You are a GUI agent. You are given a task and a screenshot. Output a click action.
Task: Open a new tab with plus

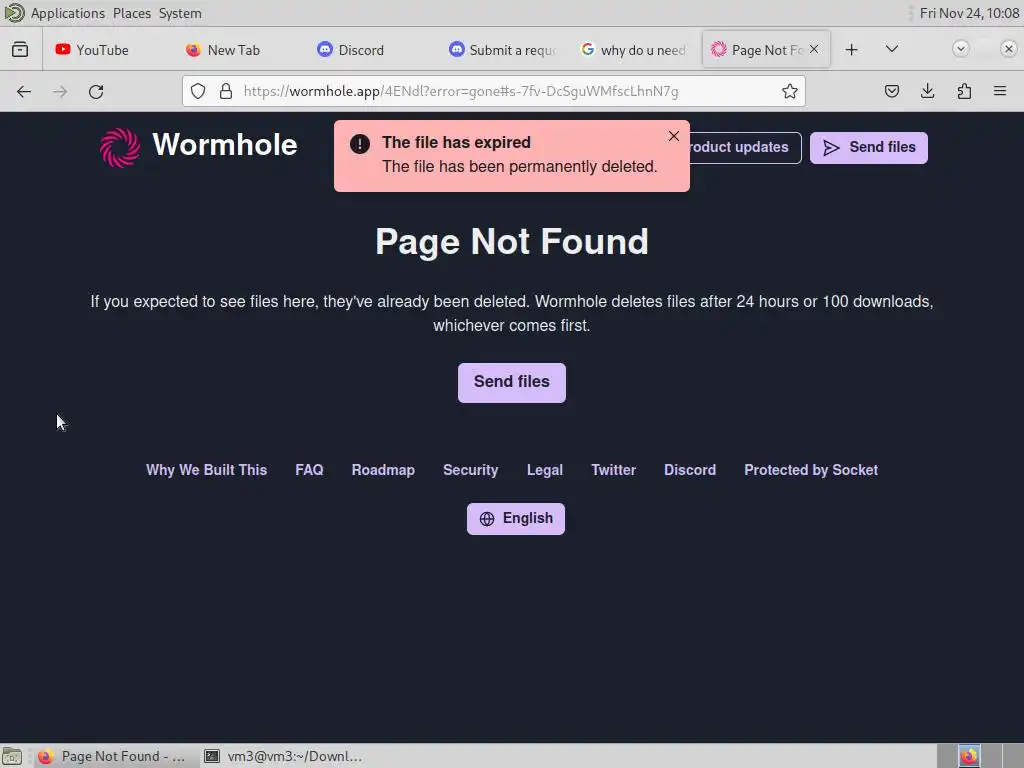pos(852,50)
